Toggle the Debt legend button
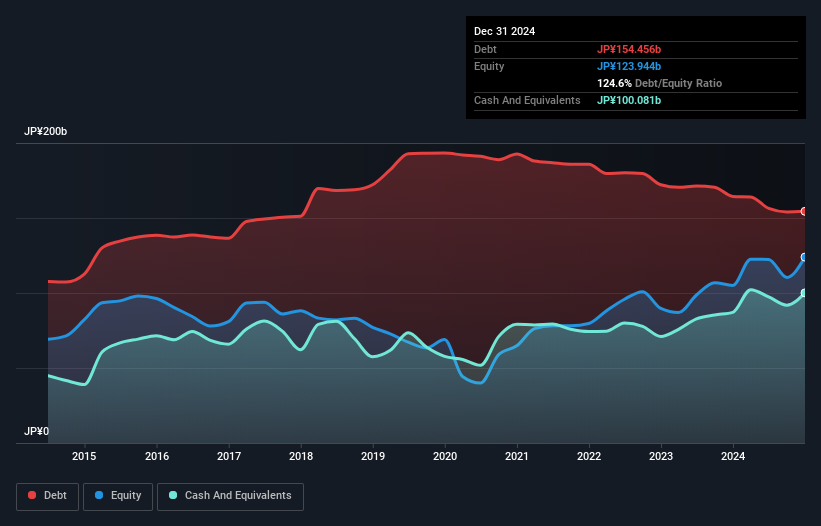 47,496
